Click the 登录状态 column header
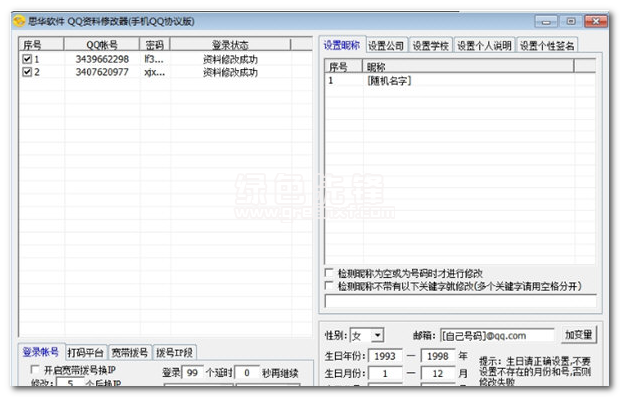 click(230, 45)
